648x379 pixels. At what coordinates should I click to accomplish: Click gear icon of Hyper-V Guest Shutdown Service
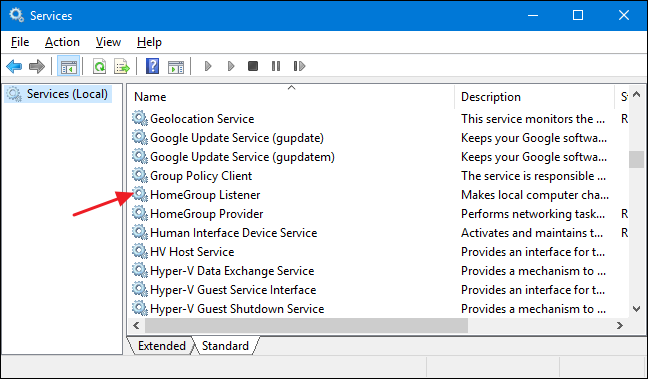(x=140, y=308)
